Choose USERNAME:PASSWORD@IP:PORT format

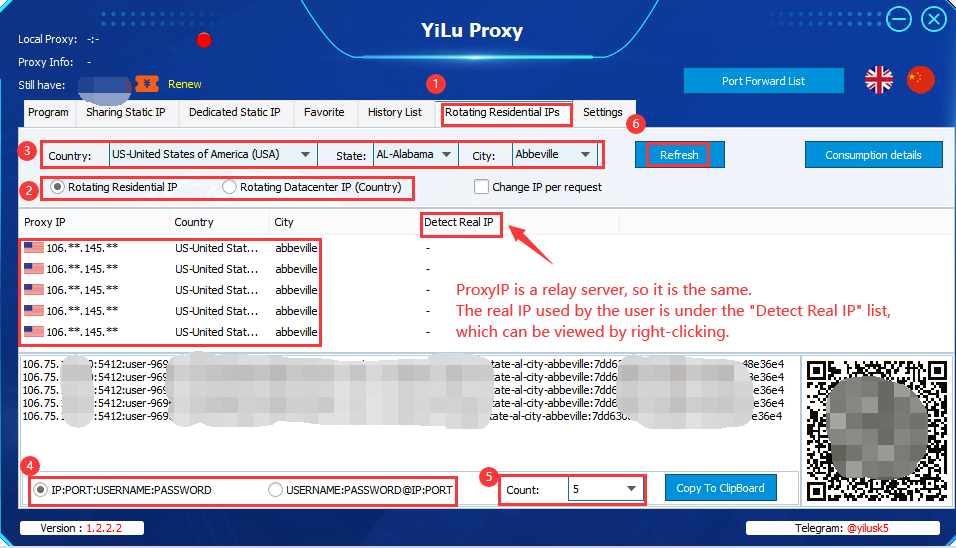[x=275, y=489]
